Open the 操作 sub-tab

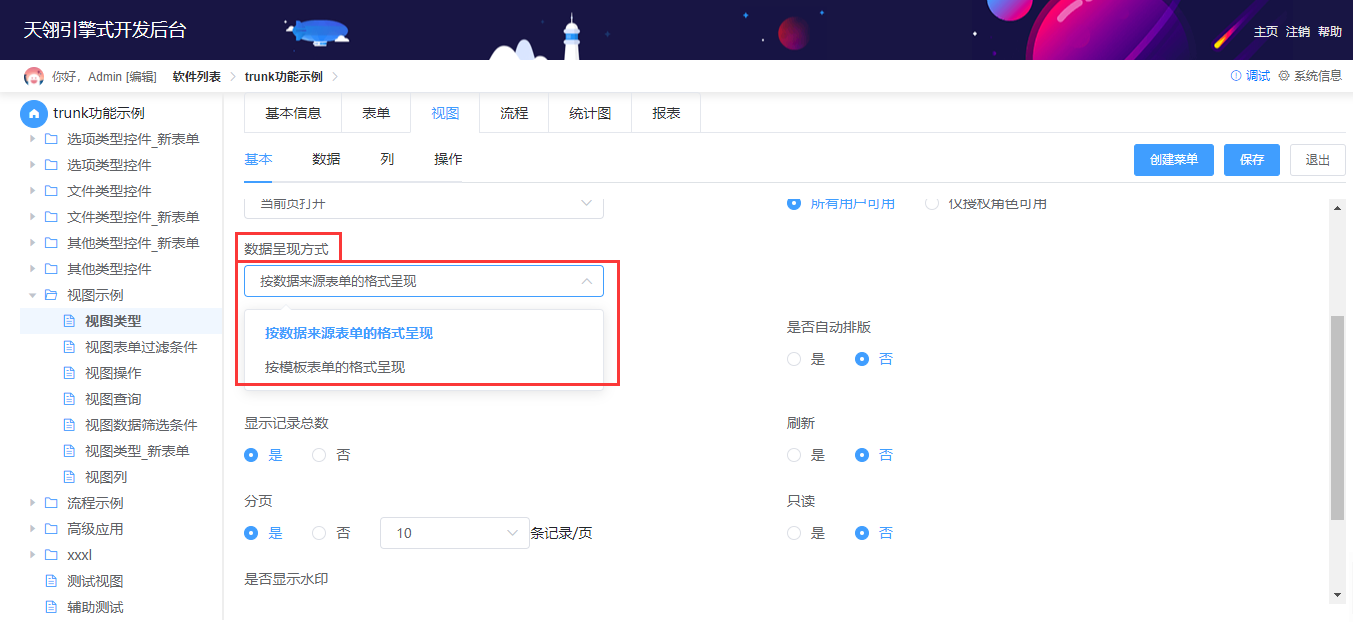pos(448,159)
